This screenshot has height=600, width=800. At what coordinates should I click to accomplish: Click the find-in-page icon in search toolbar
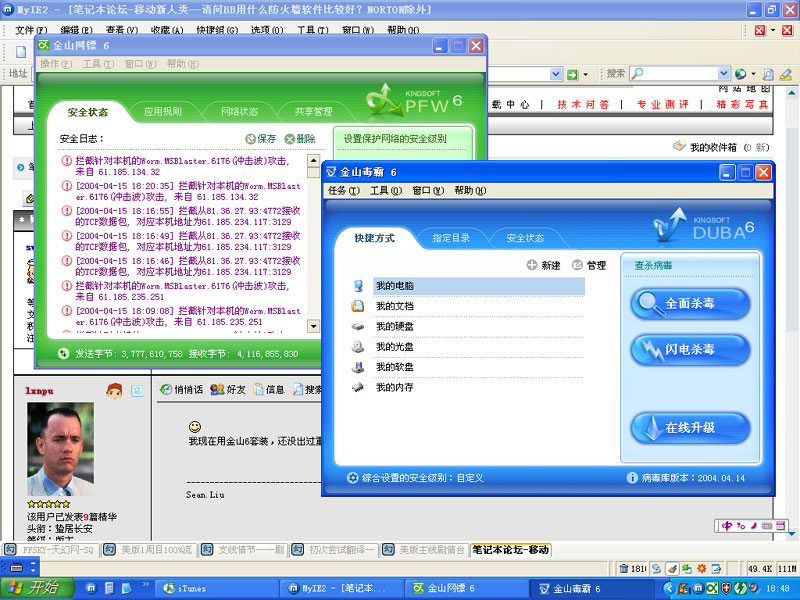pyautogui.click(x=768, y=74)
